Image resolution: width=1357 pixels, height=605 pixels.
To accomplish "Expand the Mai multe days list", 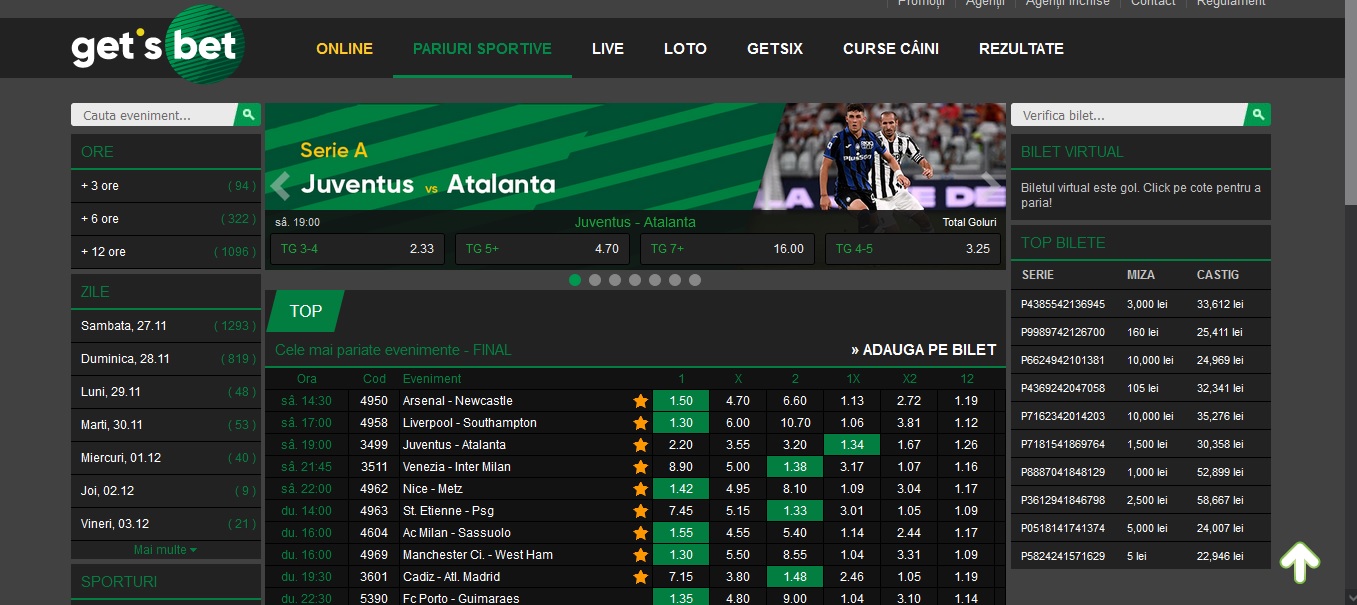I will (x=165, y=550).
